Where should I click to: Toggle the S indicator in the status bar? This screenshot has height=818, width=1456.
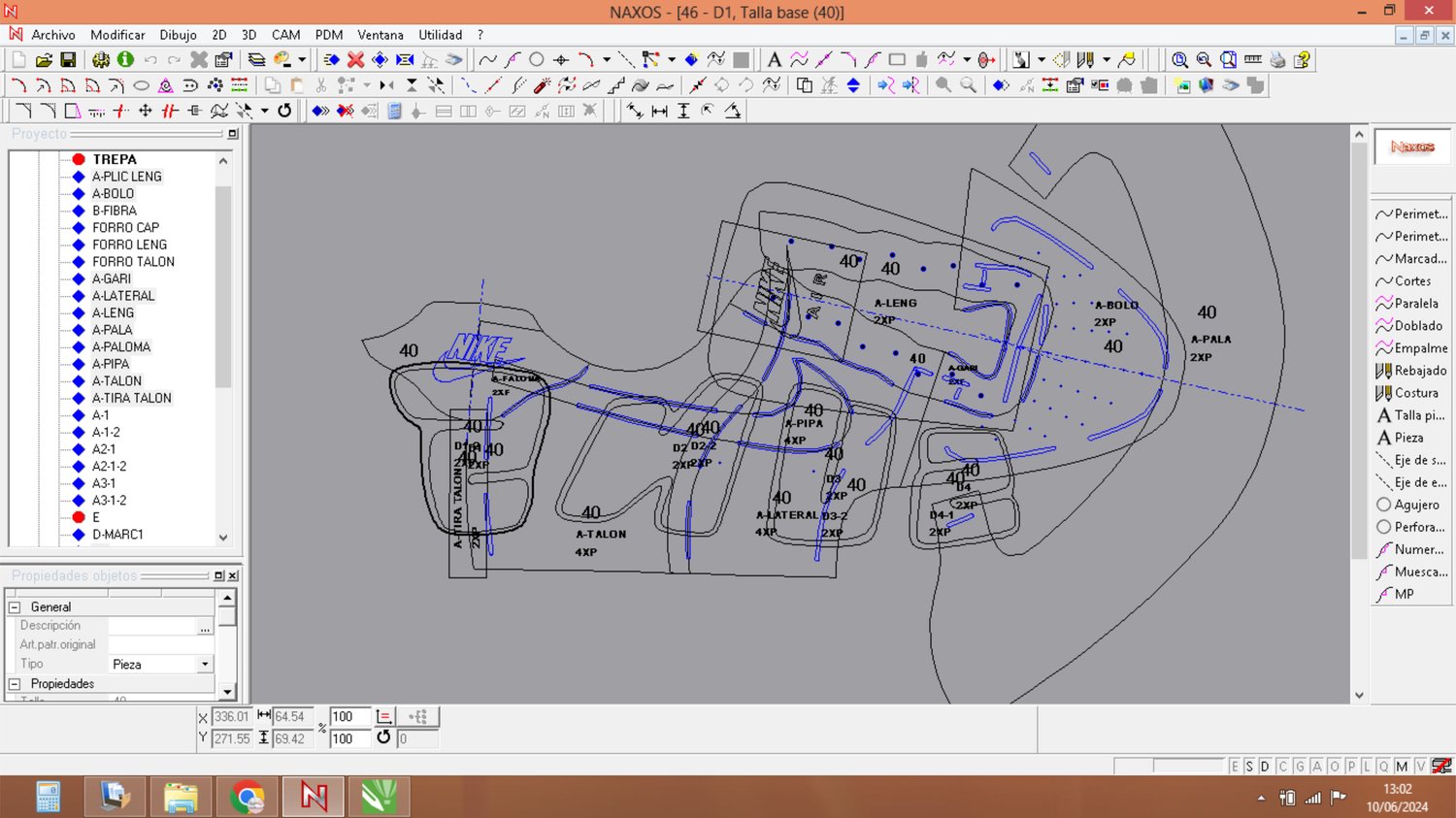click(x=1249, y=767)
